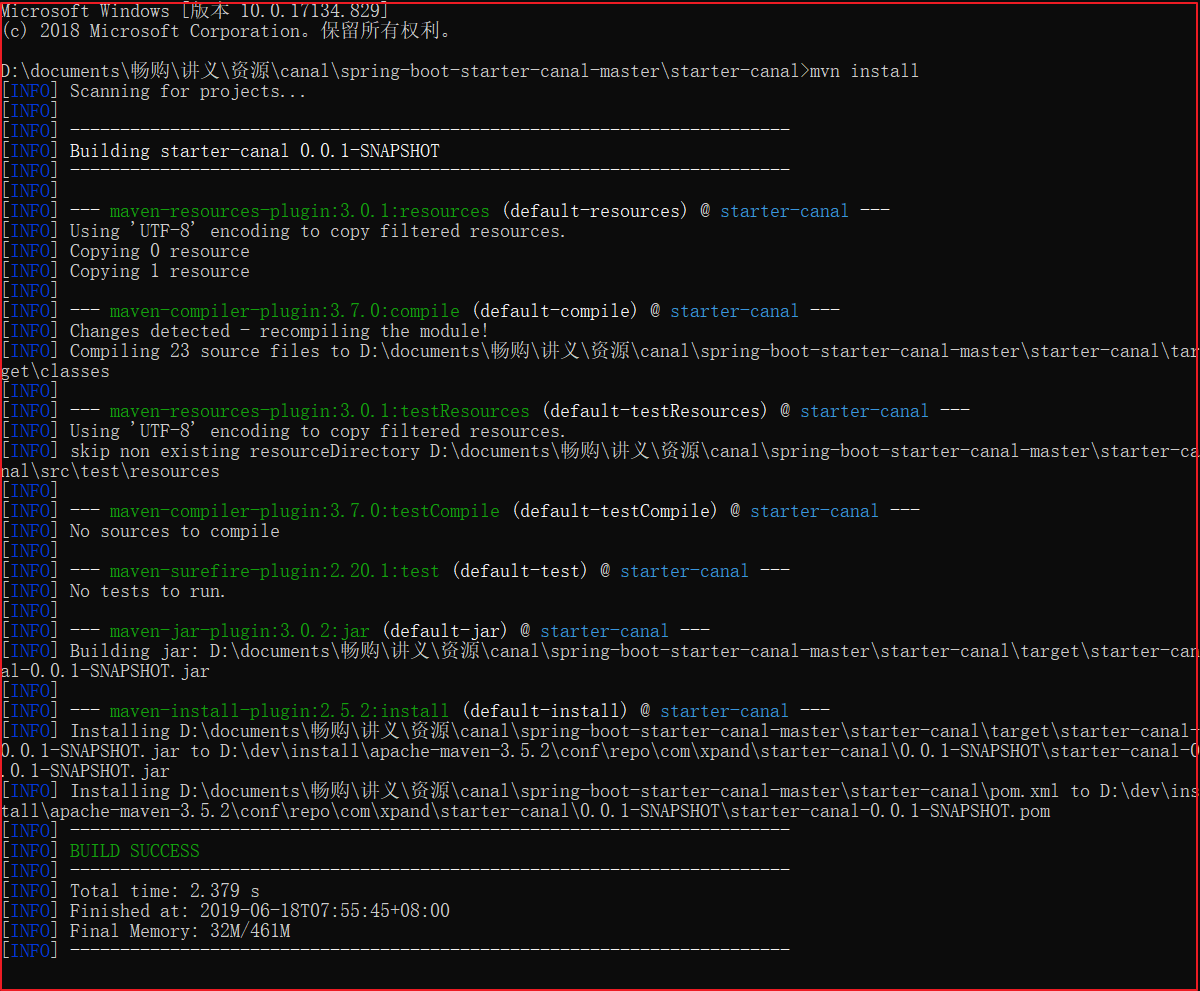1200x991 pixels.
Task: Click the maven-compiler-plugin:3.7.0:testCompile text
Action: click(304, 511)
